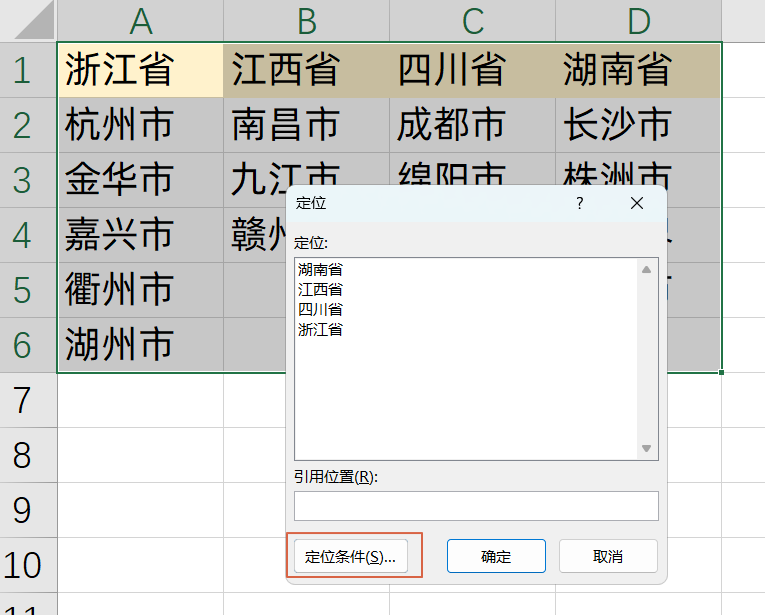The height and width of the screenshot is (615, 765).
Task: Click cell containing 江西省 in row 1
Action: (306, 70)
